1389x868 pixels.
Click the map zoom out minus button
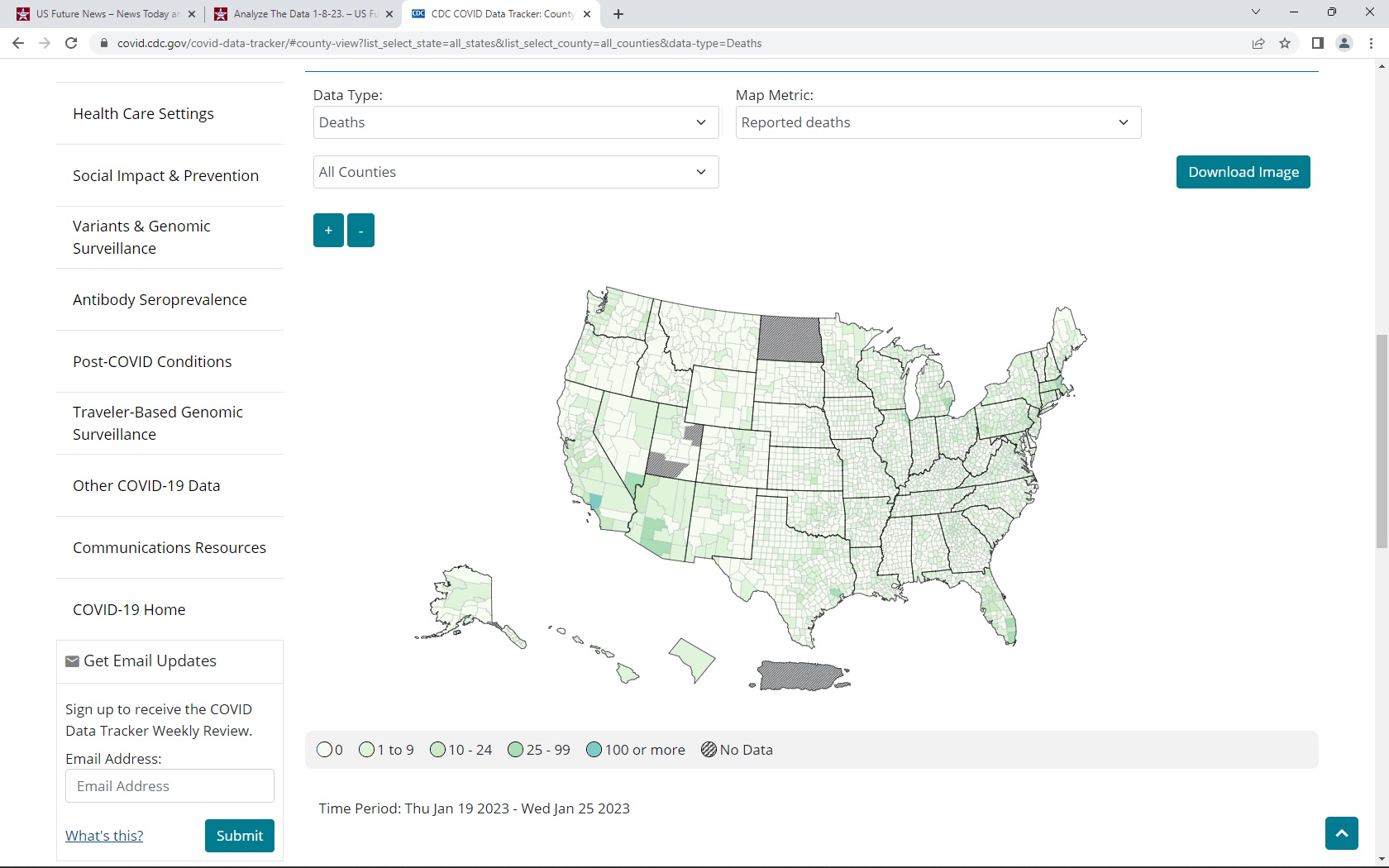pos(360,231)
